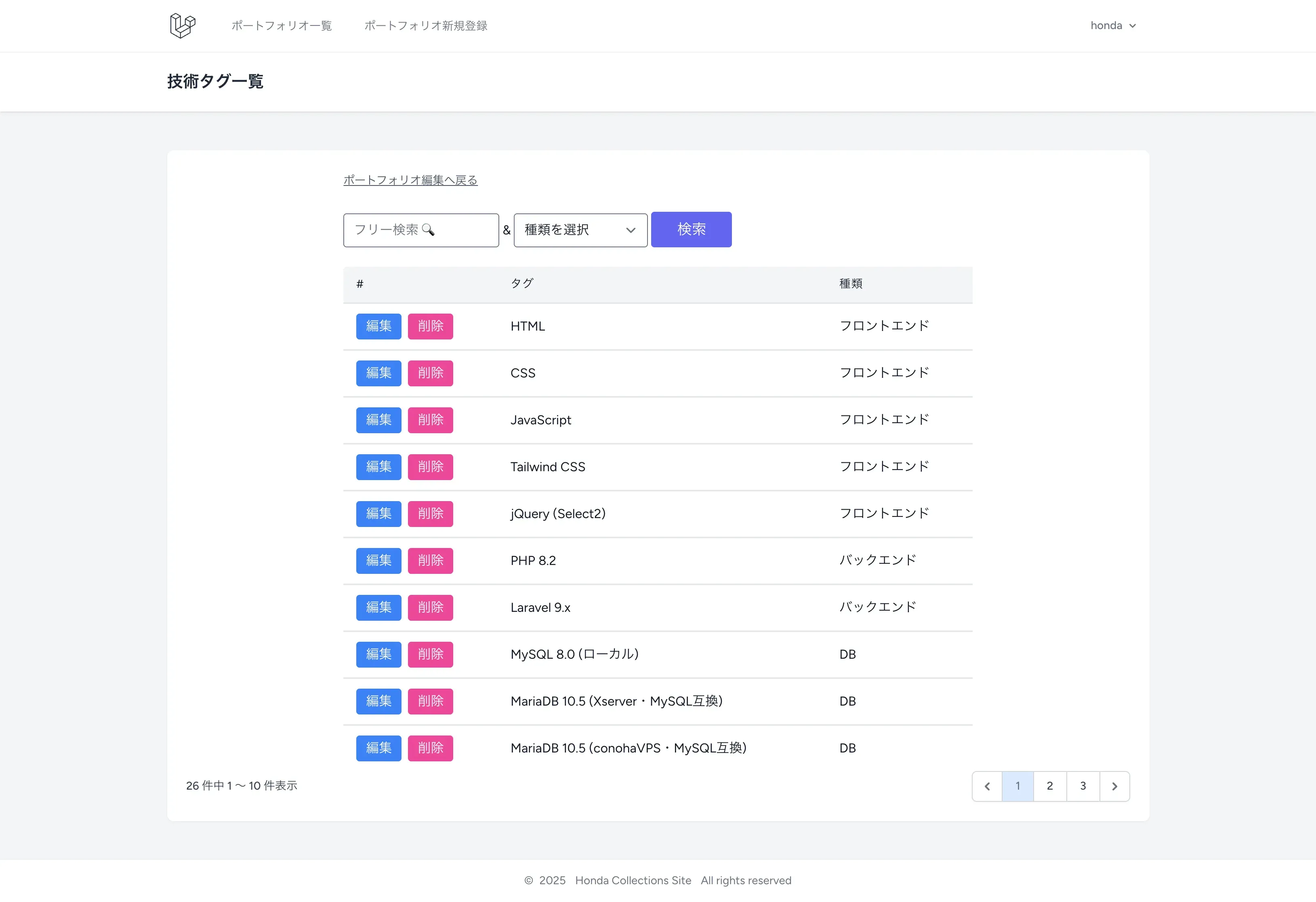Open ポートフォリオ一覧 navigation item
The height and width of the screenshot is (902, 1316).
tap(282, 25)
